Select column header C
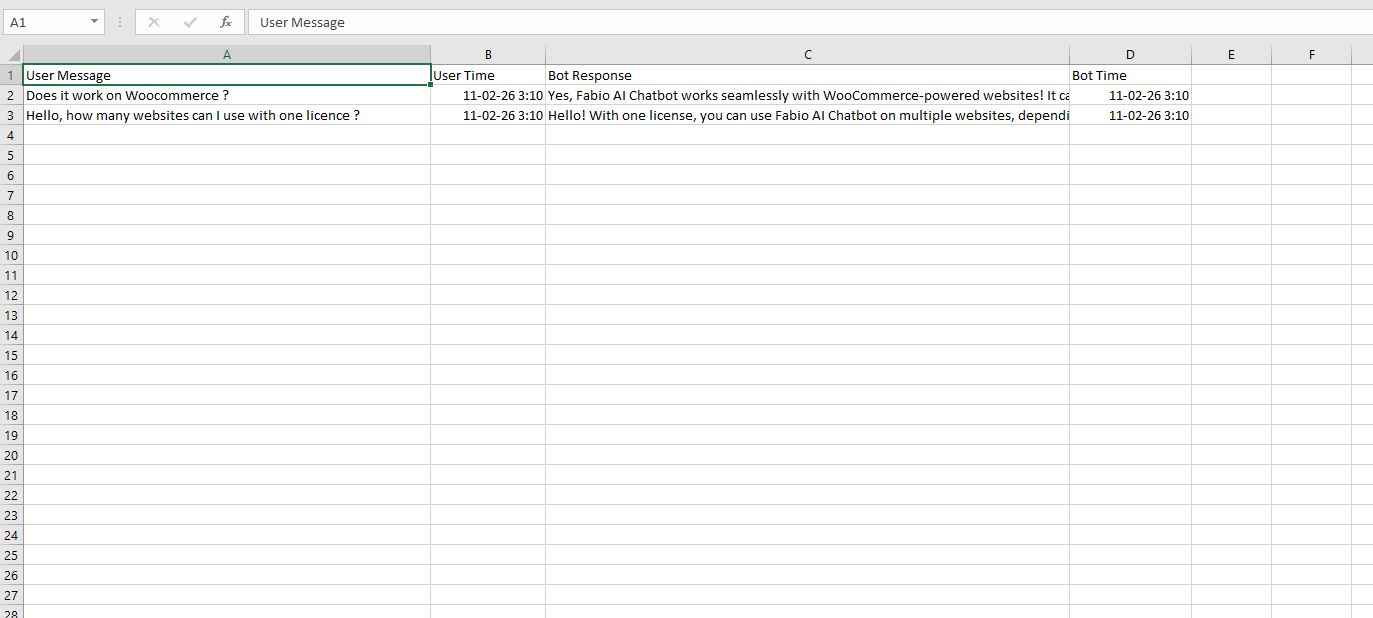 coord(807,54)
